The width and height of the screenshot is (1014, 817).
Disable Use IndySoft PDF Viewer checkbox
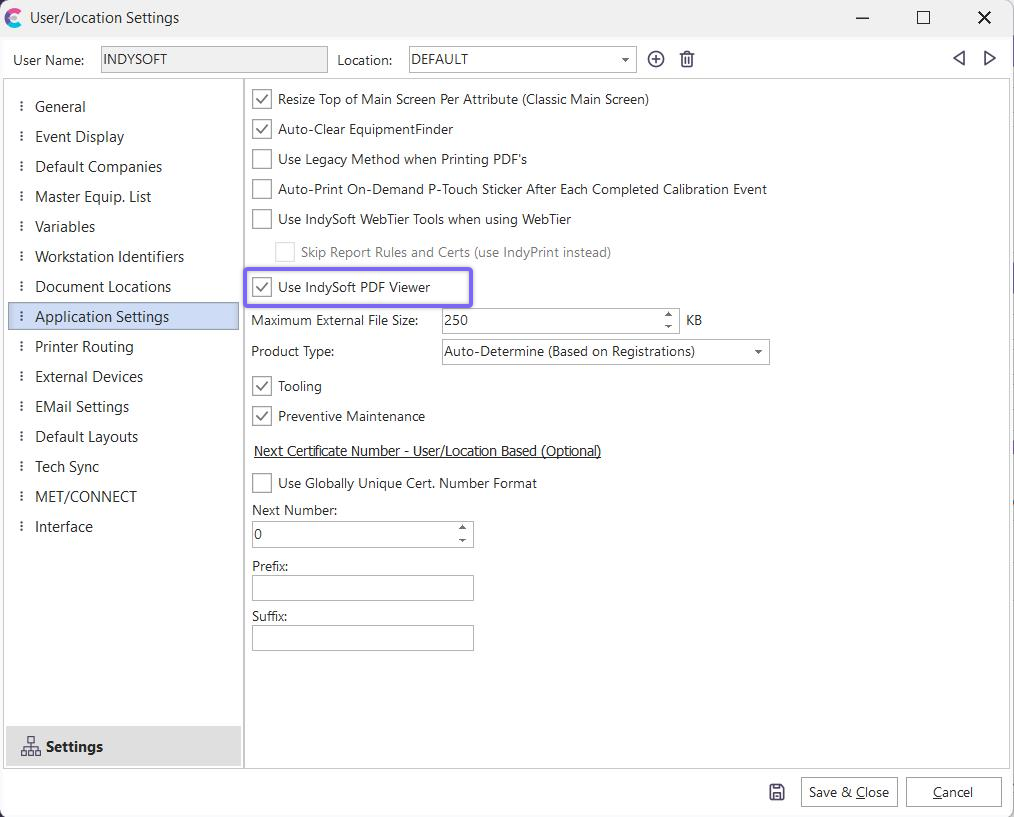262,287
